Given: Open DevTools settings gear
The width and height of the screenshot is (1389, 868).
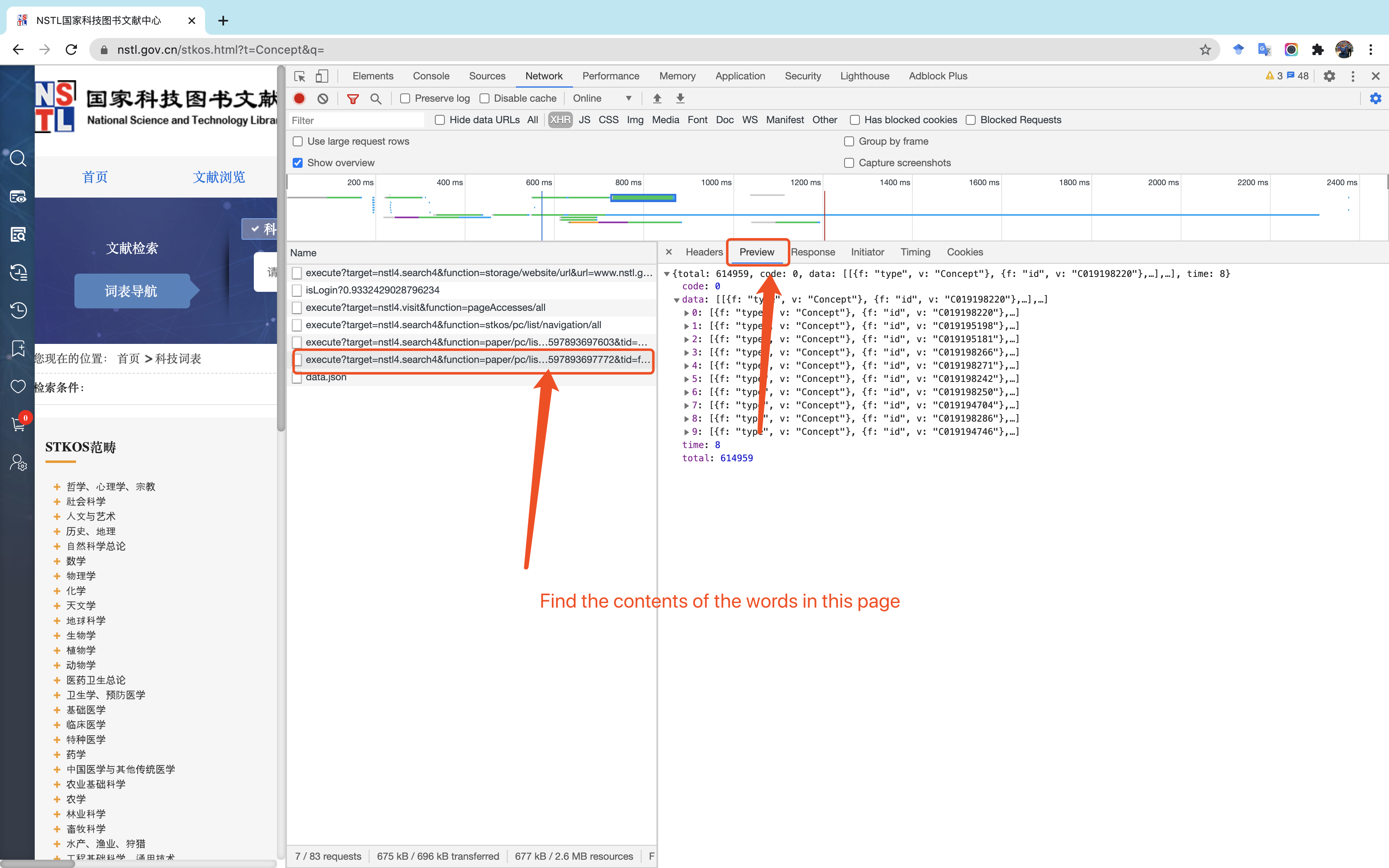Looking at the screenshot, I should point(1329,76).
